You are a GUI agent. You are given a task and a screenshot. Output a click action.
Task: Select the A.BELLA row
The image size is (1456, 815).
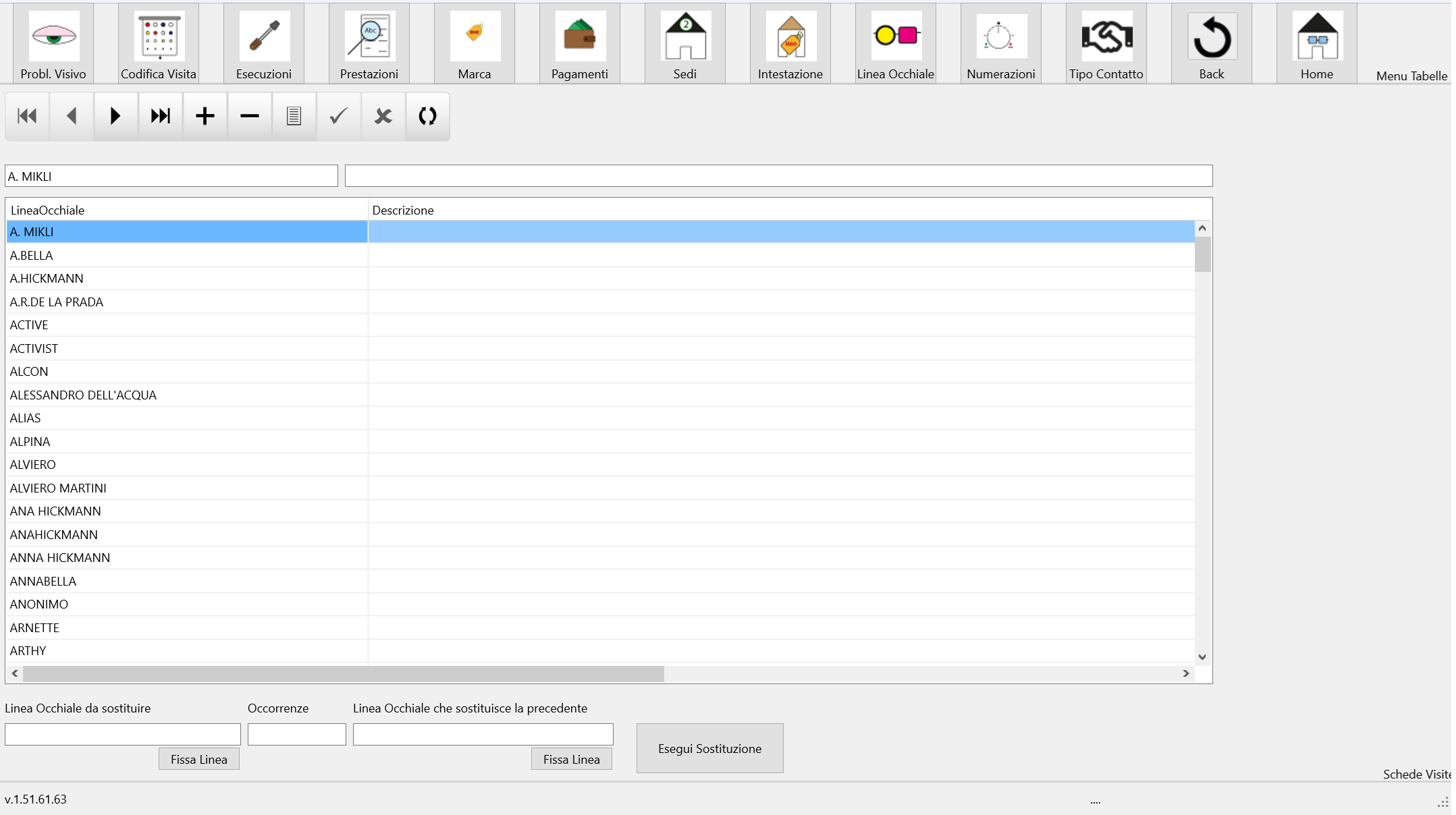pos(601,255)
